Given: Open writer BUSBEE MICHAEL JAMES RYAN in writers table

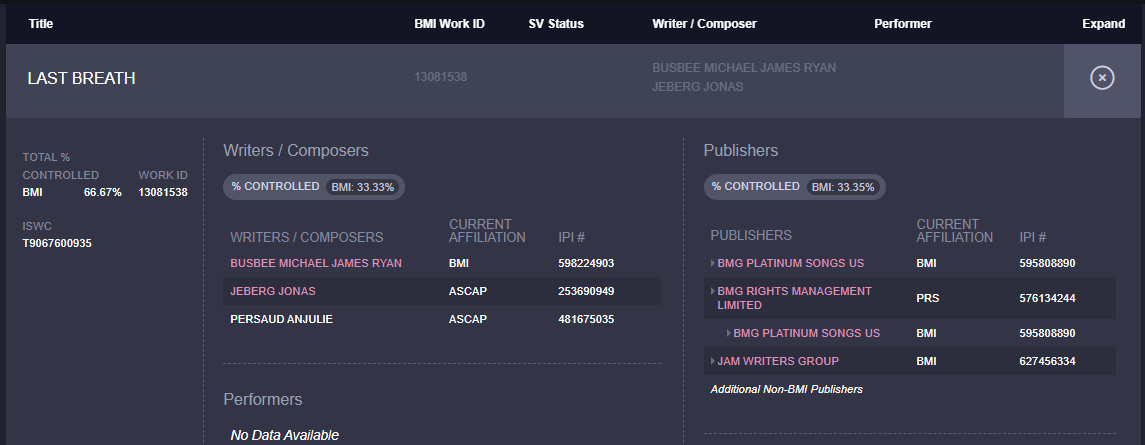Looking at the screenshot, I should tap(315, 263).
